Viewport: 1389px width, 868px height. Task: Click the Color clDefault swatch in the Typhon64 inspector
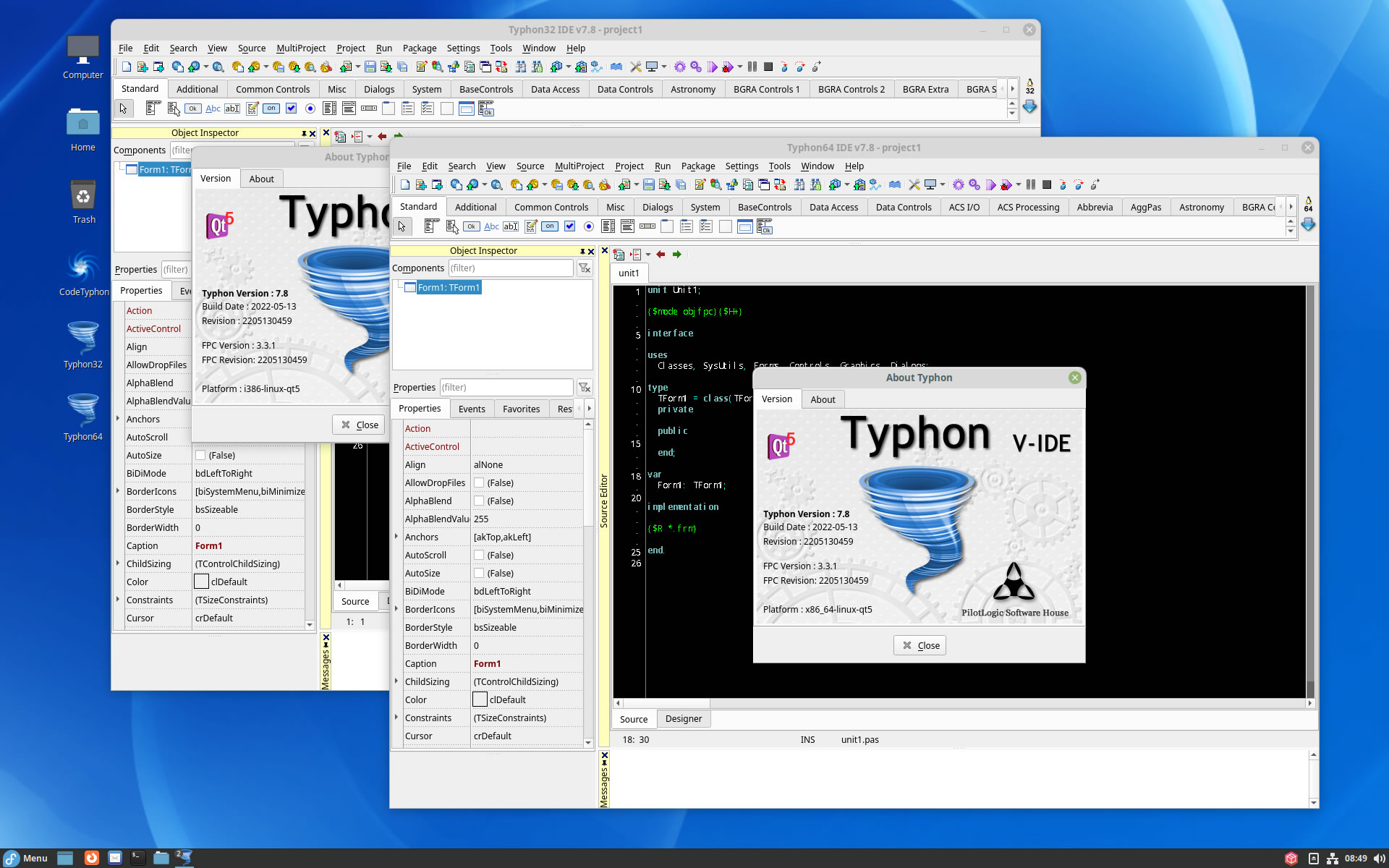pos(480,700)
